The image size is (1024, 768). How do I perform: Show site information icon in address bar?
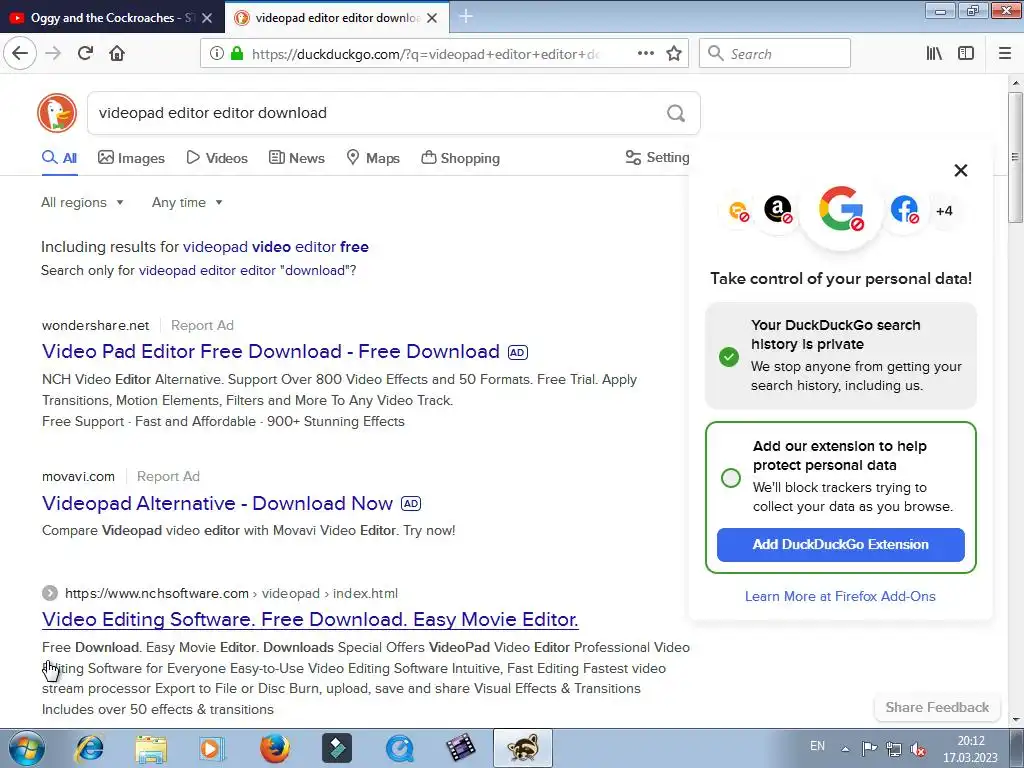[217, 53]
